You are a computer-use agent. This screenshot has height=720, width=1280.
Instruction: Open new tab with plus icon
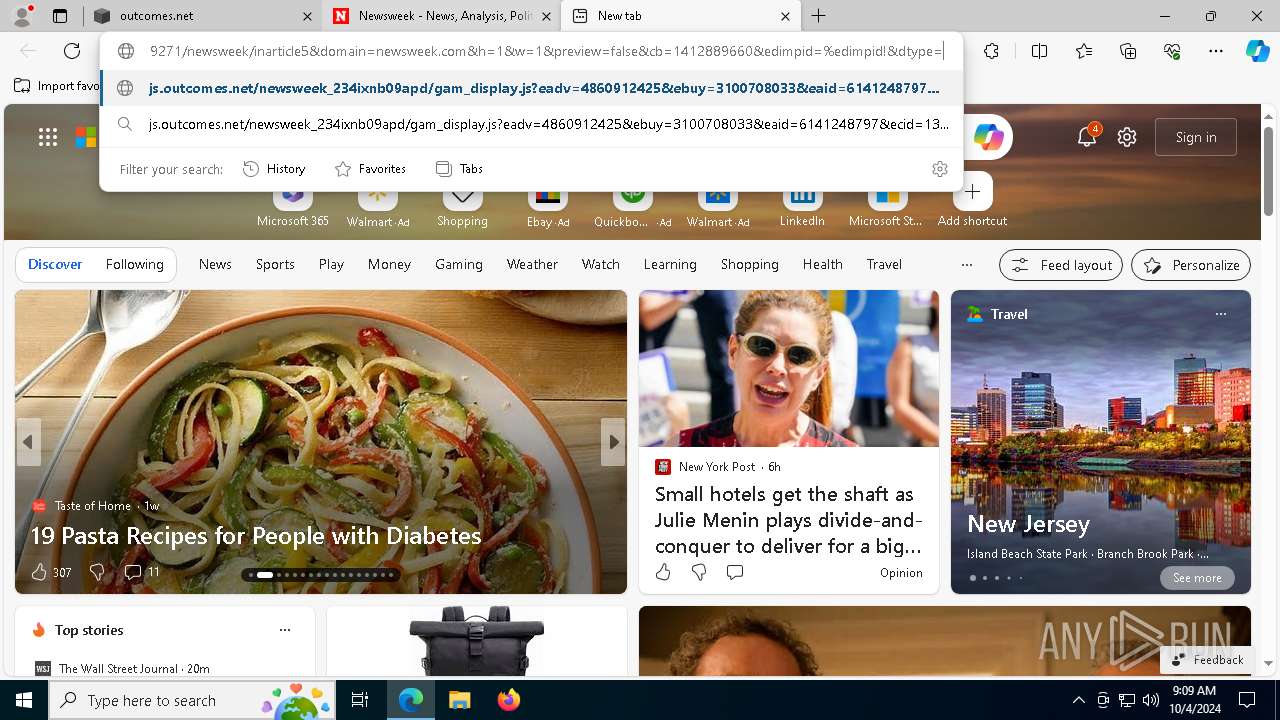[819, 16]
